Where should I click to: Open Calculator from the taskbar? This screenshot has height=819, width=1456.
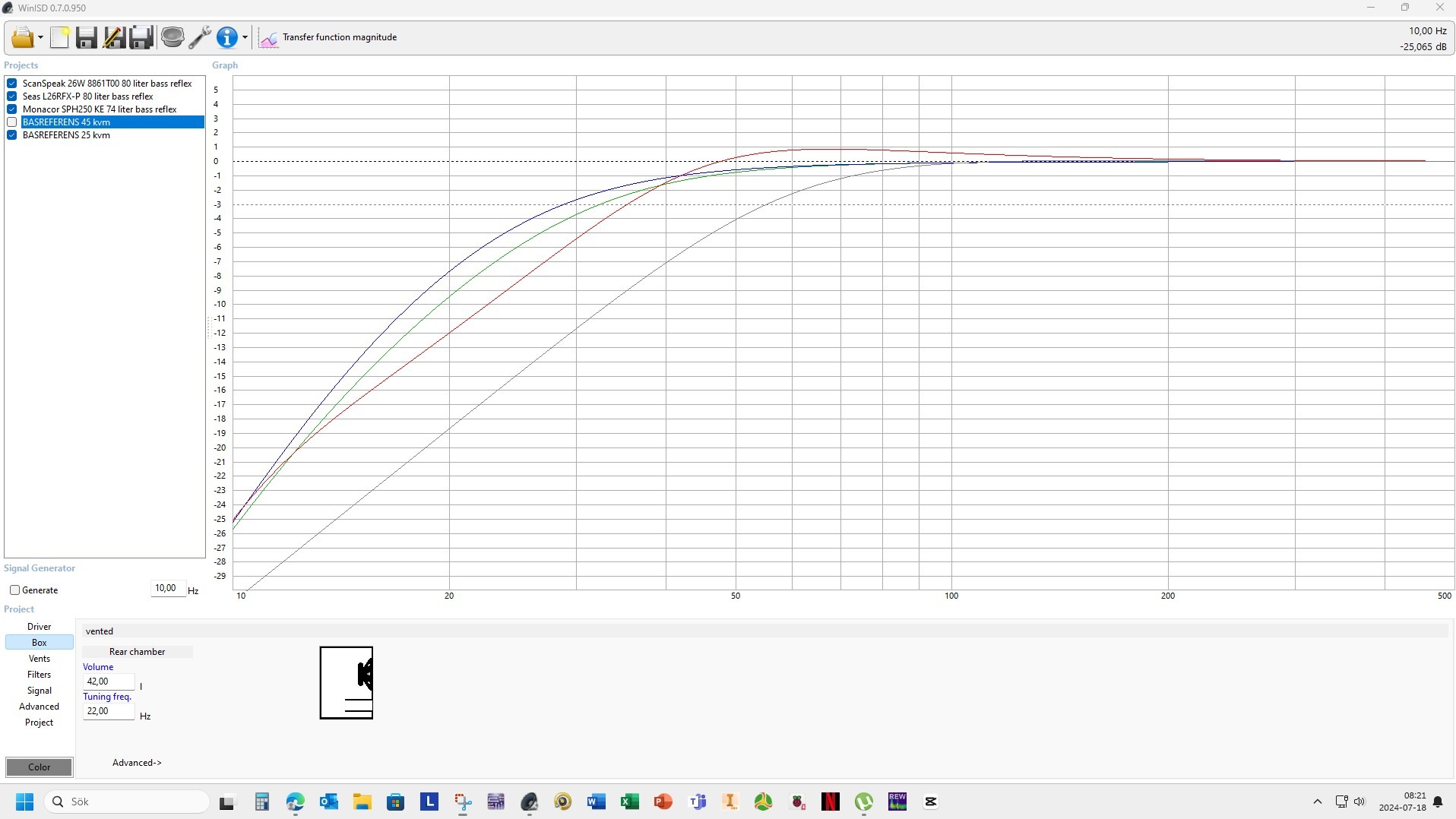click(262, 802)
